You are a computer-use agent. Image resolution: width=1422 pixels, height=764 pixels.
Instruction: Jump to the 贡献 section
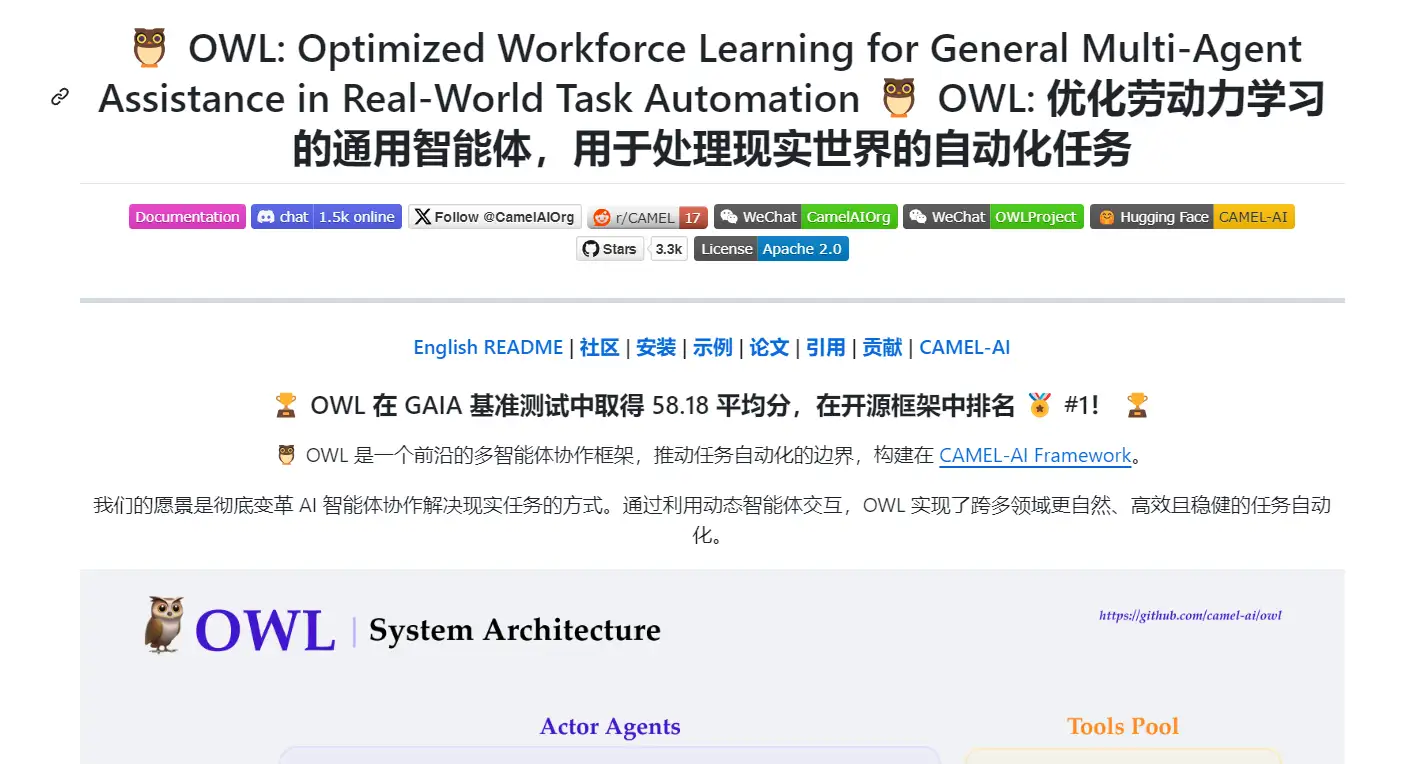tap(882, 347)
